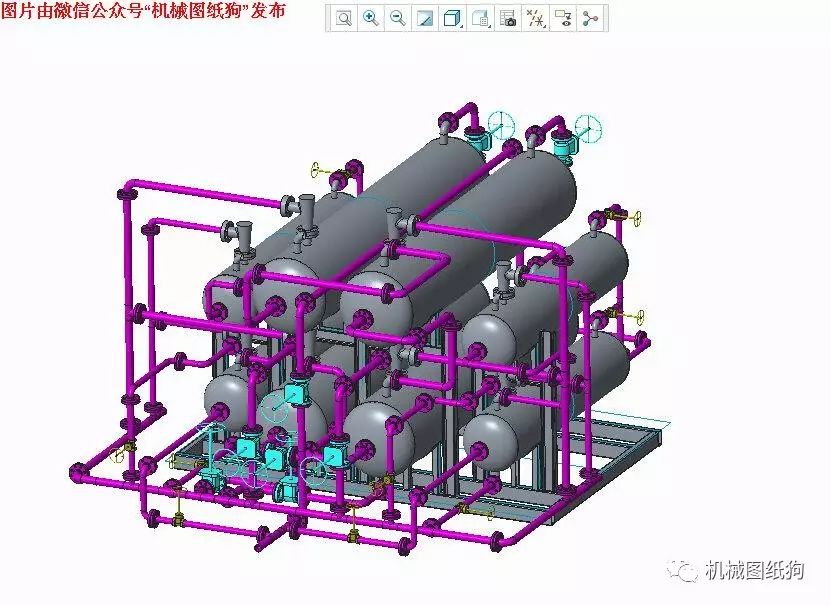Open the Display Style cube dropdown
Viewport: 831px width, 606px height.
(453, 19)
